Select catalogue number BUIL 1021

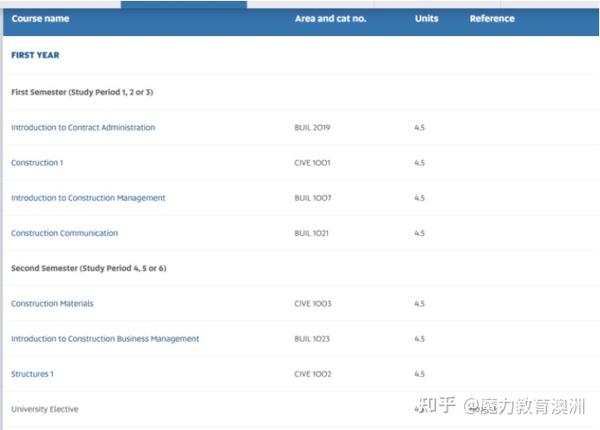click(x=311, y=233)
